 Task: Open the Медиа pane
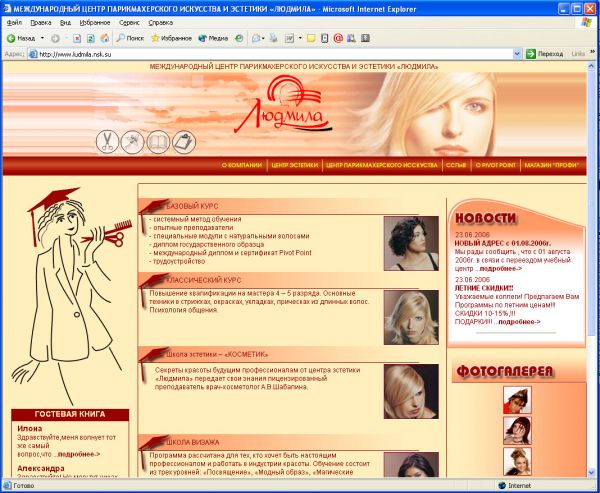(213, 38)
